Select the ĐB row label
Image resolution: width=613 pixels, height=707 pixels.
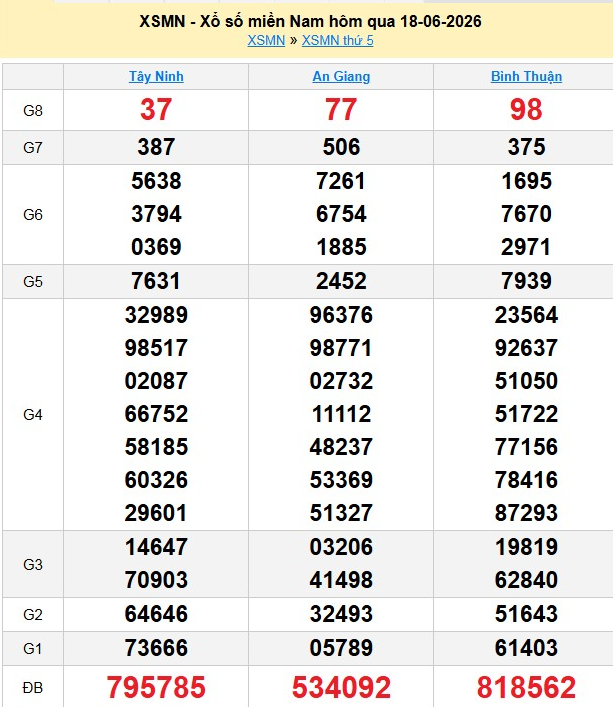33,688
